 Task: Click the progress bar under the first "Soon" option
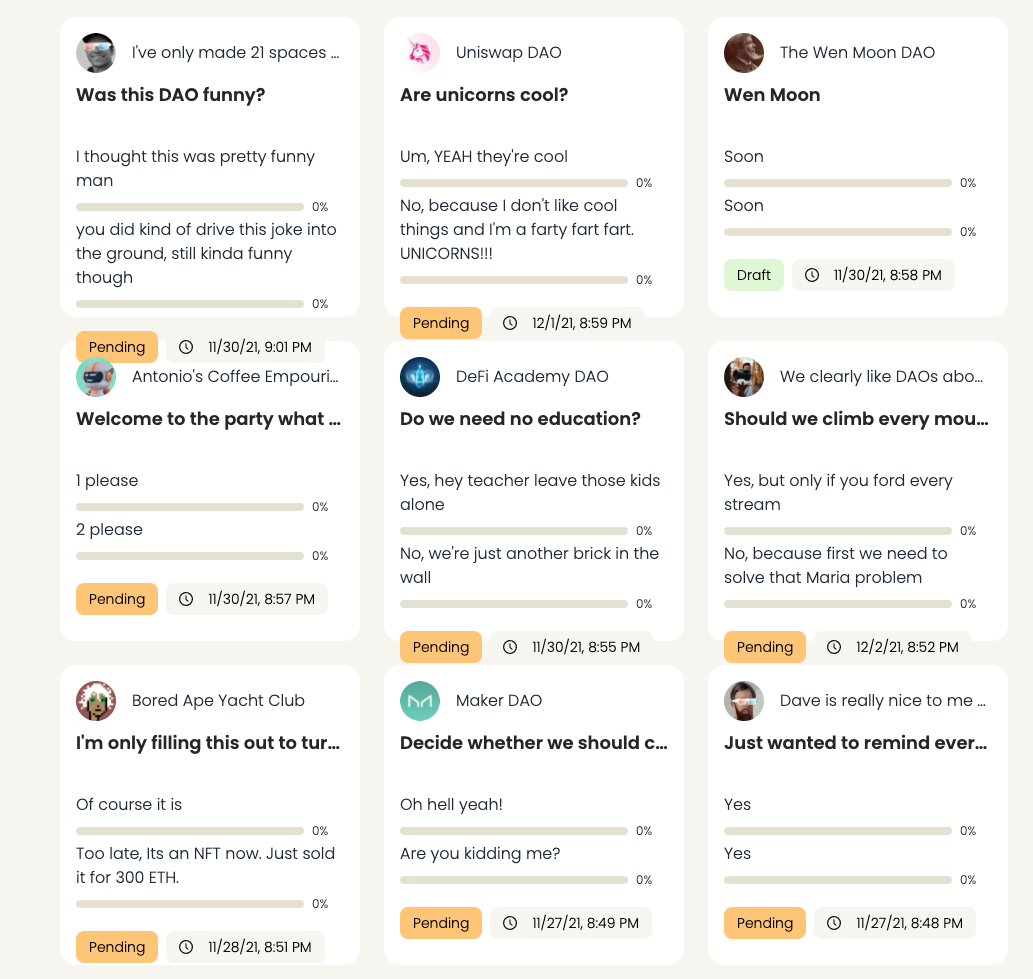pyautogui.click(x=837, y=182)
